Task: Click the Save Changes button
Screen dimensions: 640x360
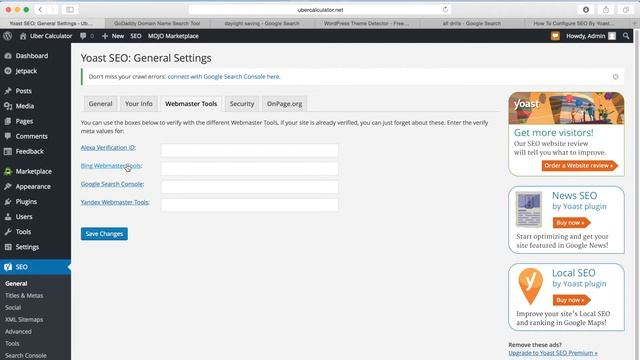Action: pyautogui.click(x=104, y=234)
